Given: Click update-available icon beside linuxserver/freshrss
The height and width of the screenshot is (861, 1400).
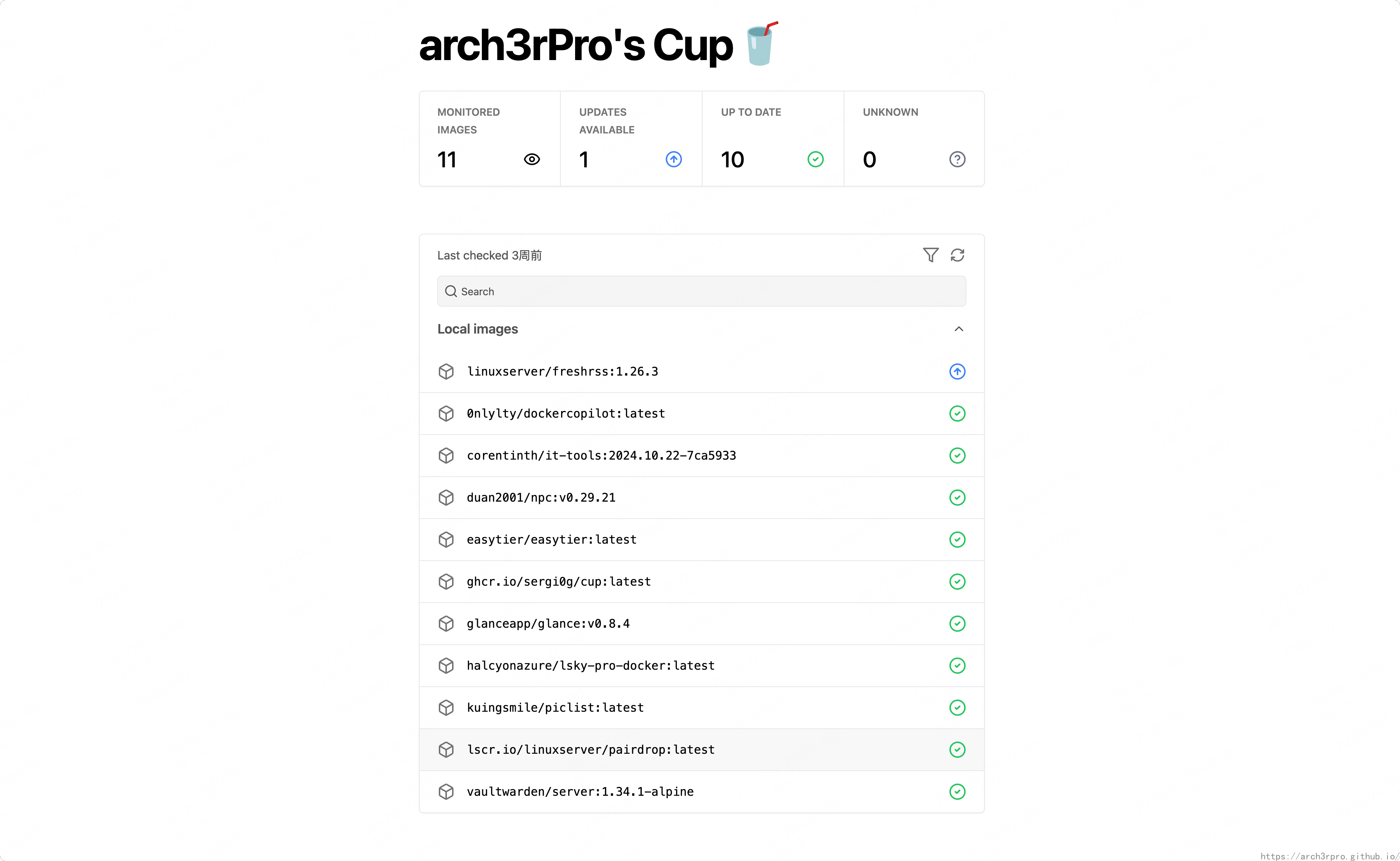Looking at the screenshot, I should [x=957, y=372].
